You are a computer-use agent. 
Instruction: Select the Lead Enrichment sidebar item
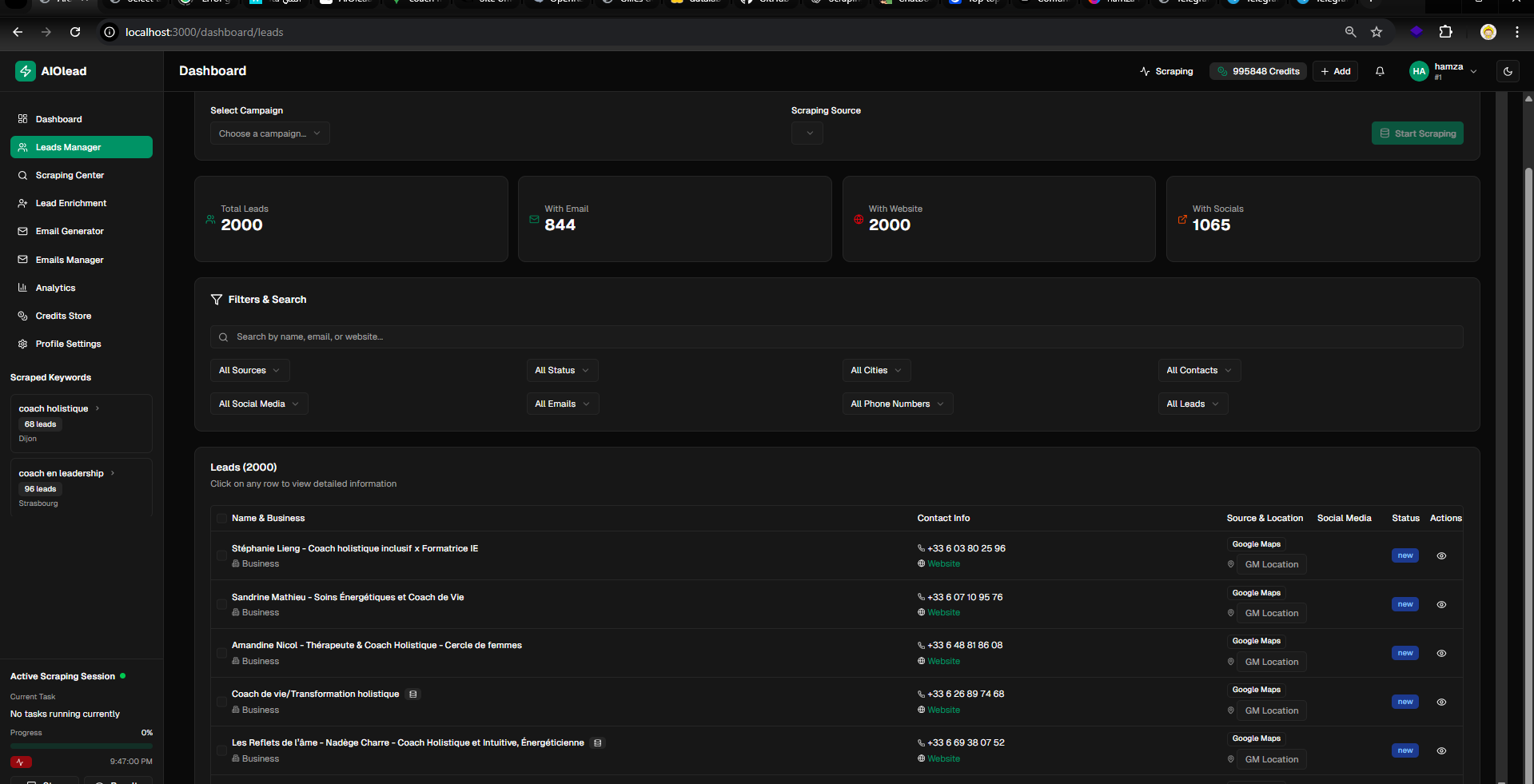coord(70,203)
